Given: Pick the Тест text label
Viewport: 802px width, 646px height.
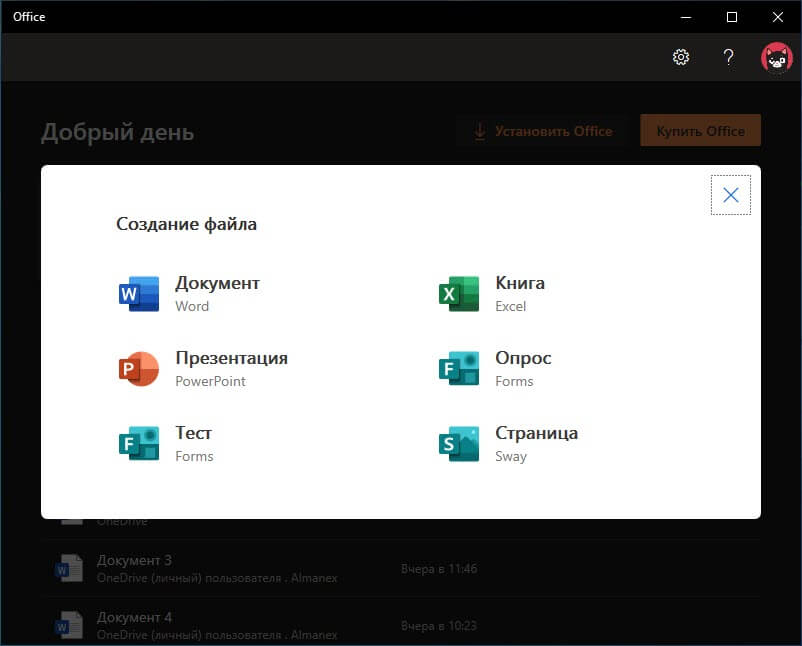Looking at the screenshot, I should click(x=194, y=433).
